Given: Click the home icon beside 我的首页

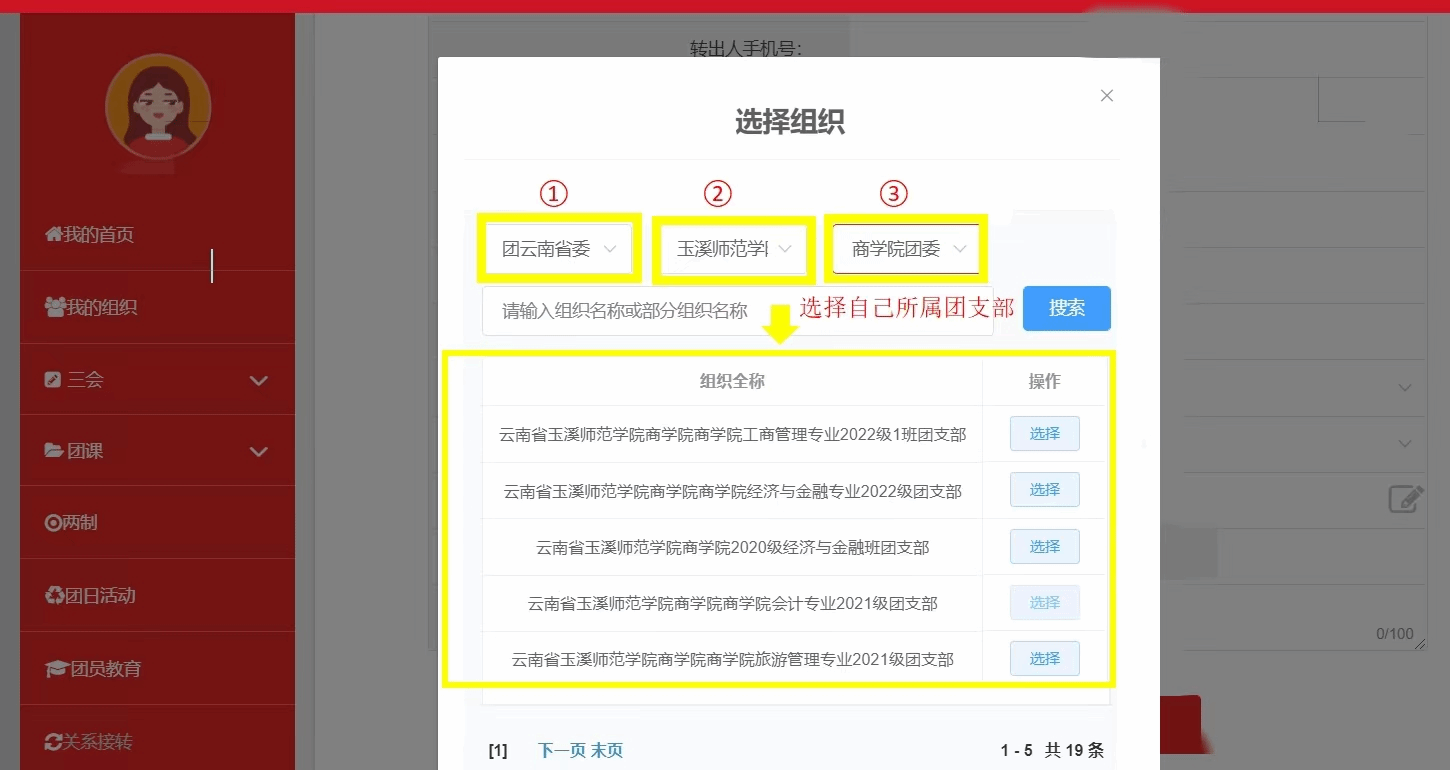Looking at the screenshot, I should [x=54, y=235].
